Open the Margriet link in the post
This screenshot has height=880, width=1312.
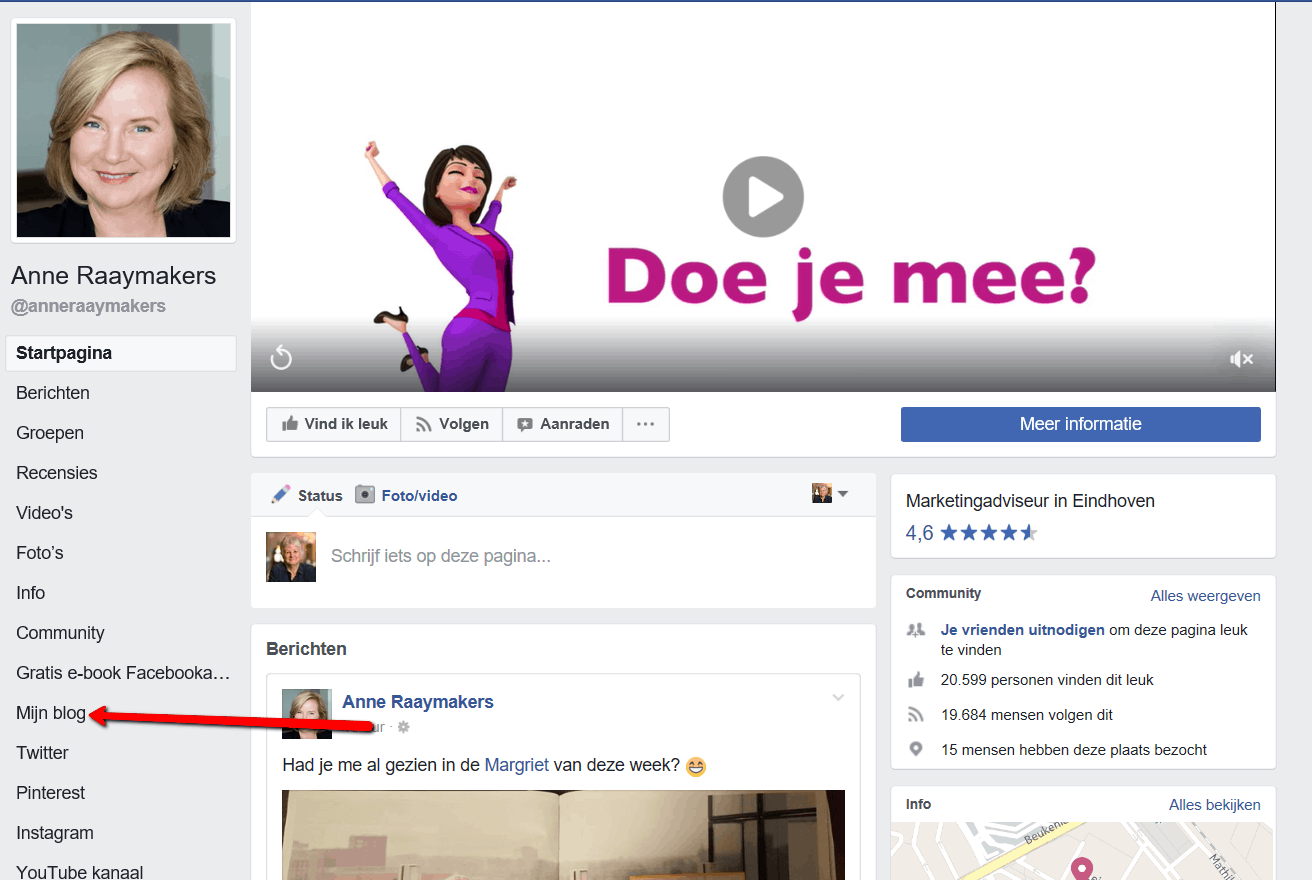pos(517,765)
